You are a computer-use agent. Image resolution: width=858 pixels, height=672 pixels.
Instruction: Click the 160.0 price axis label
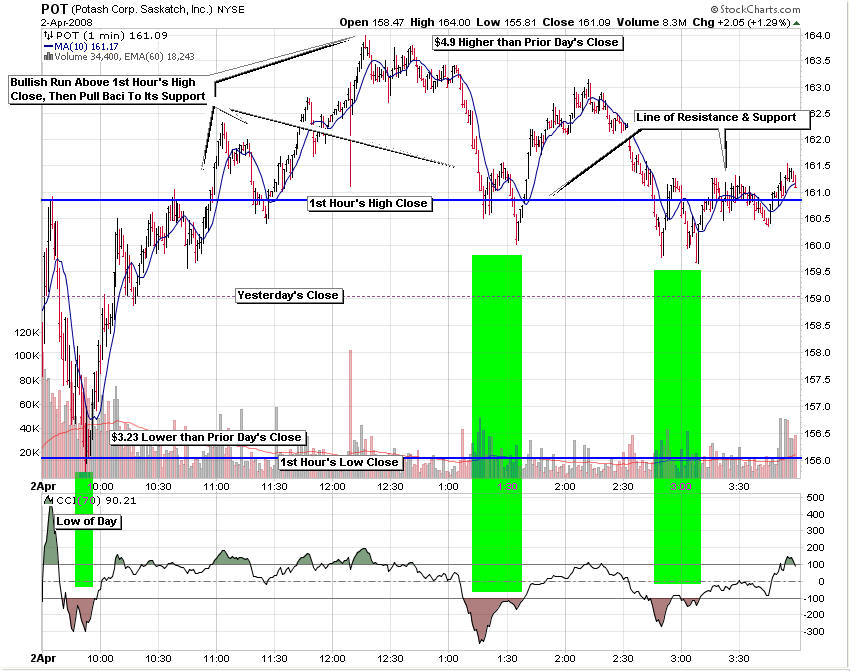[817, 246]
